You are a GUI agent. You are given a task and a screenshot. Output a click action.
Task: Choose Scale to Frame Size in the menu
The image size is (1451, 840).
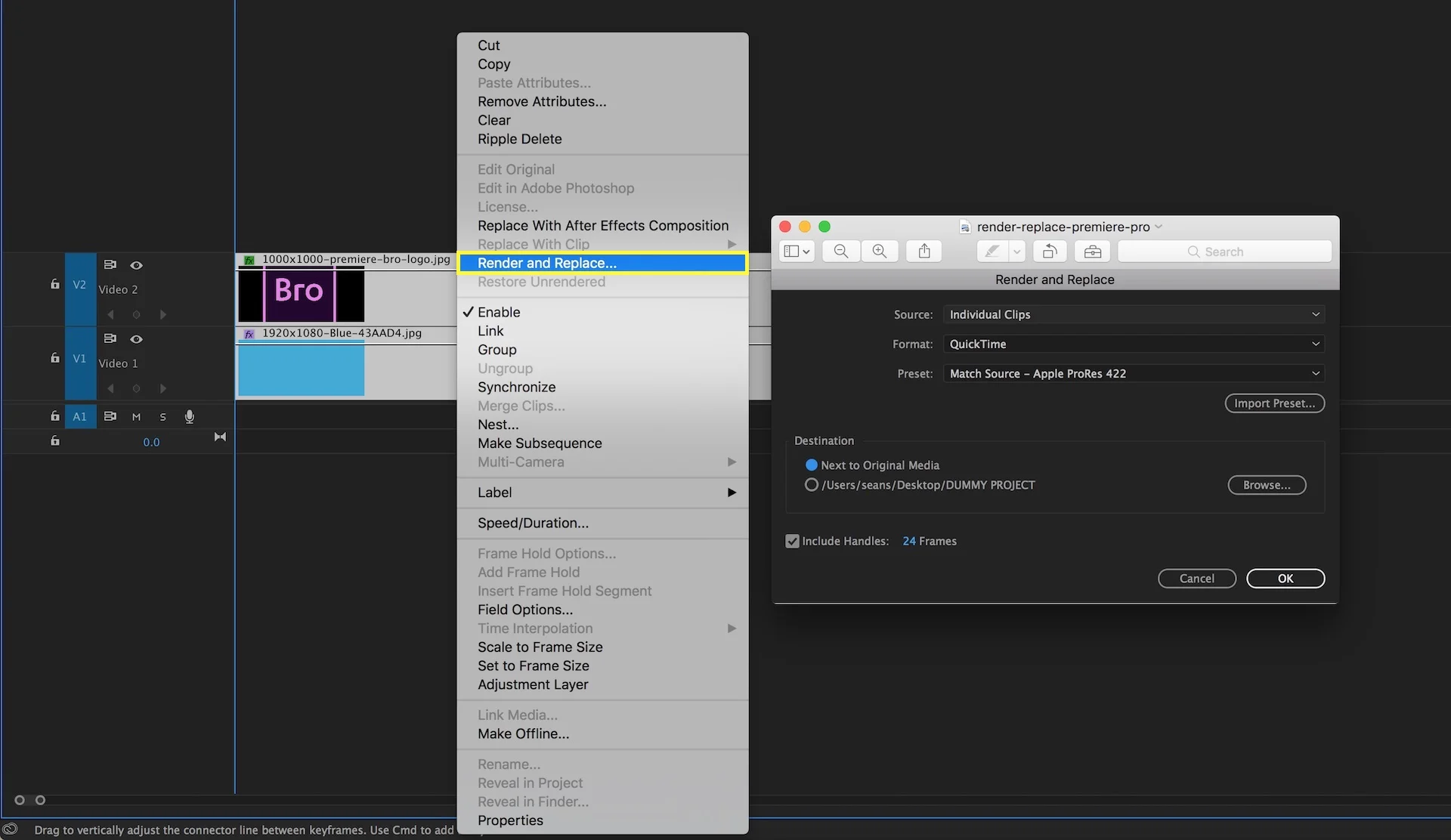(x=540, y=647)
